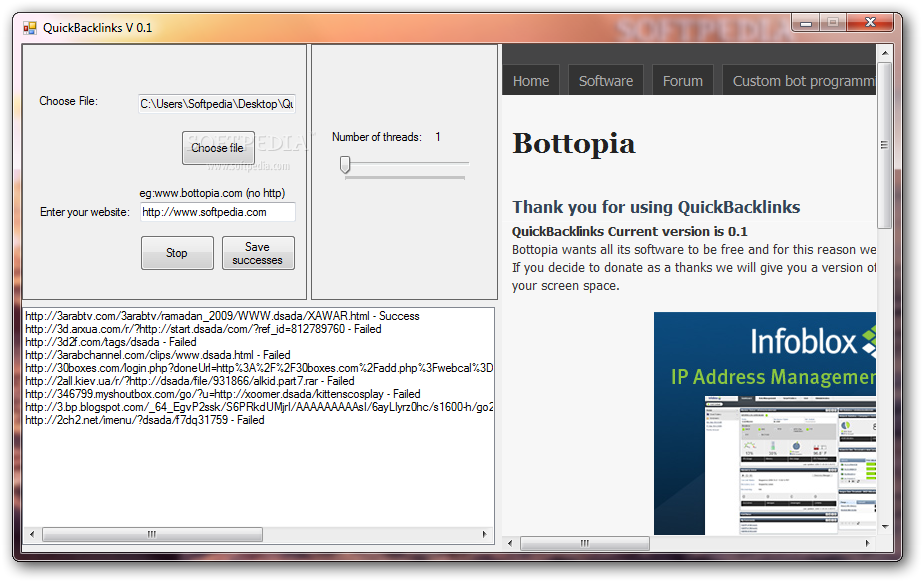Click the browser panel left scroll arrow

click(510, 543)
